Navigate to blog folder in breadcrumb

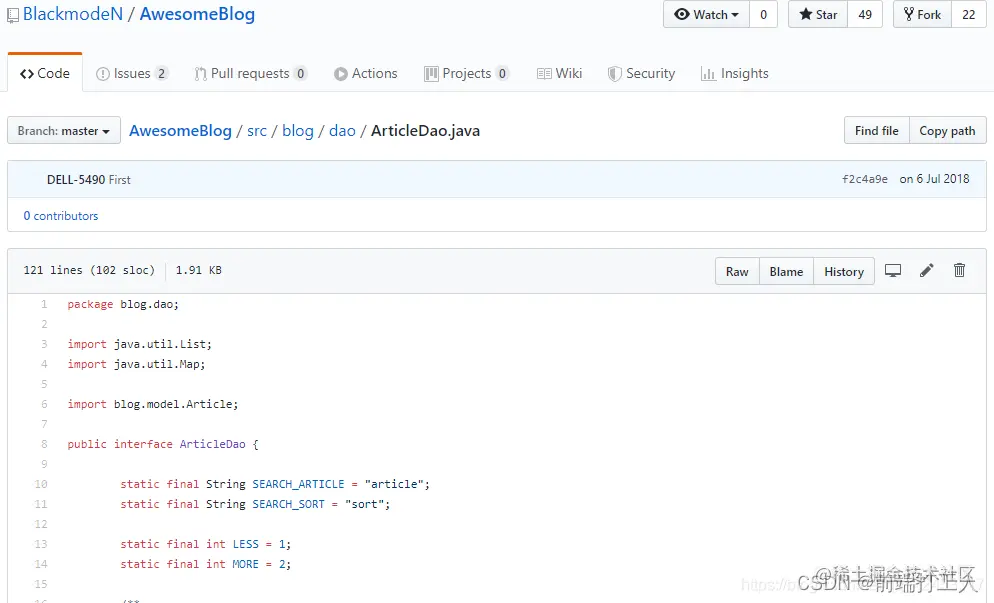(x=298, y=131)
